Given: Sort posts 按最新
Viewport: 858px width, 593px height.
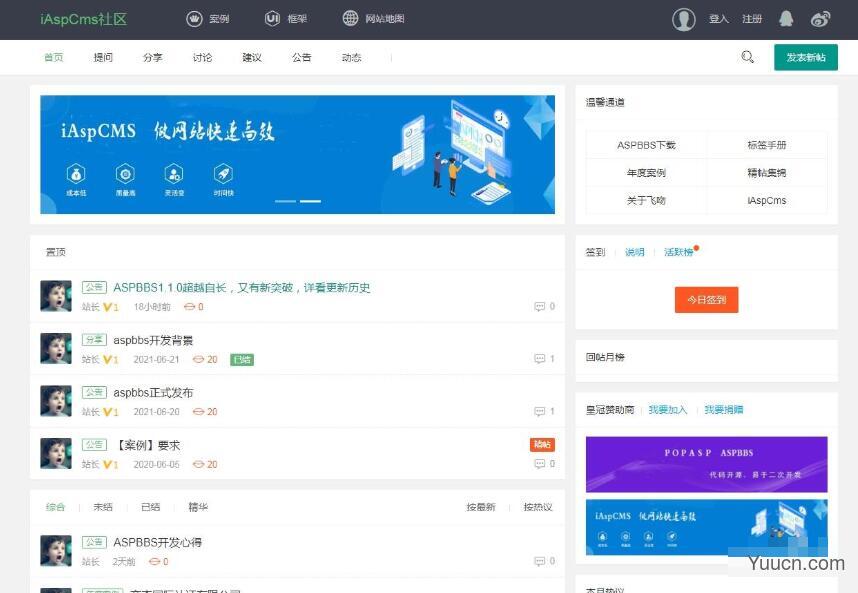Looking at the screenshot, I should [x=481, y=507].
